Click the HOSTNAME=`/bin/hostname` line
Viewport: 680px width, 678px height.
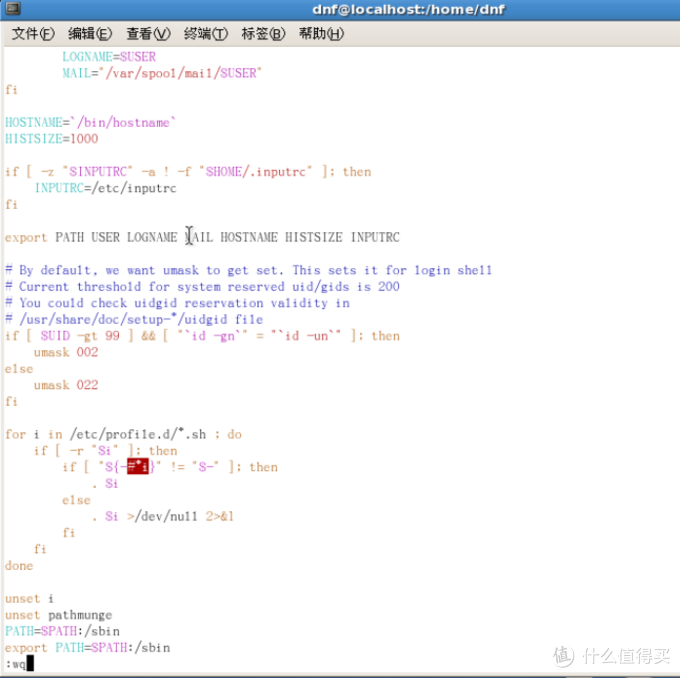click(x=90, y=122)
